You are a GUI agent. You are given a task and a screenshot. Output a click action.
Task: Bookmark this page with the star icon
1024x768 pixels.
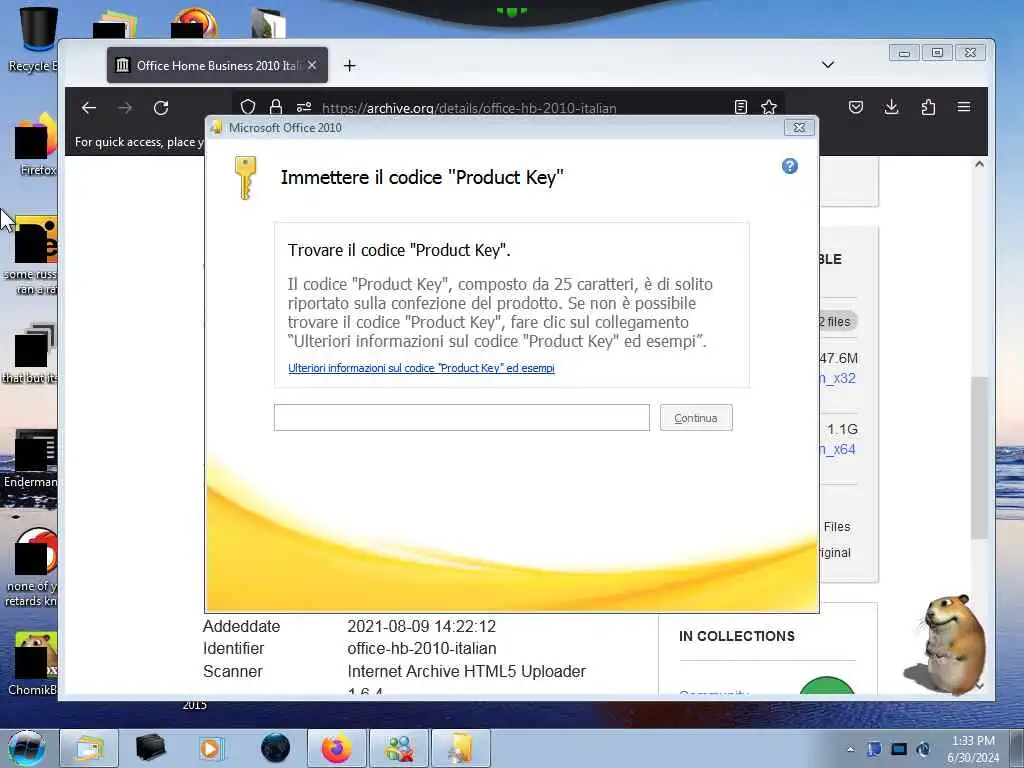pos(769,107)
